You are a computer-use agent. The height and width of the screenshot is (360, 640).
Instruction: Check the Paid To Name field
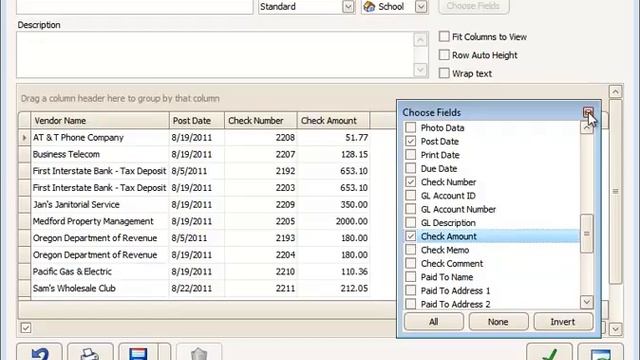coord(411,277)
